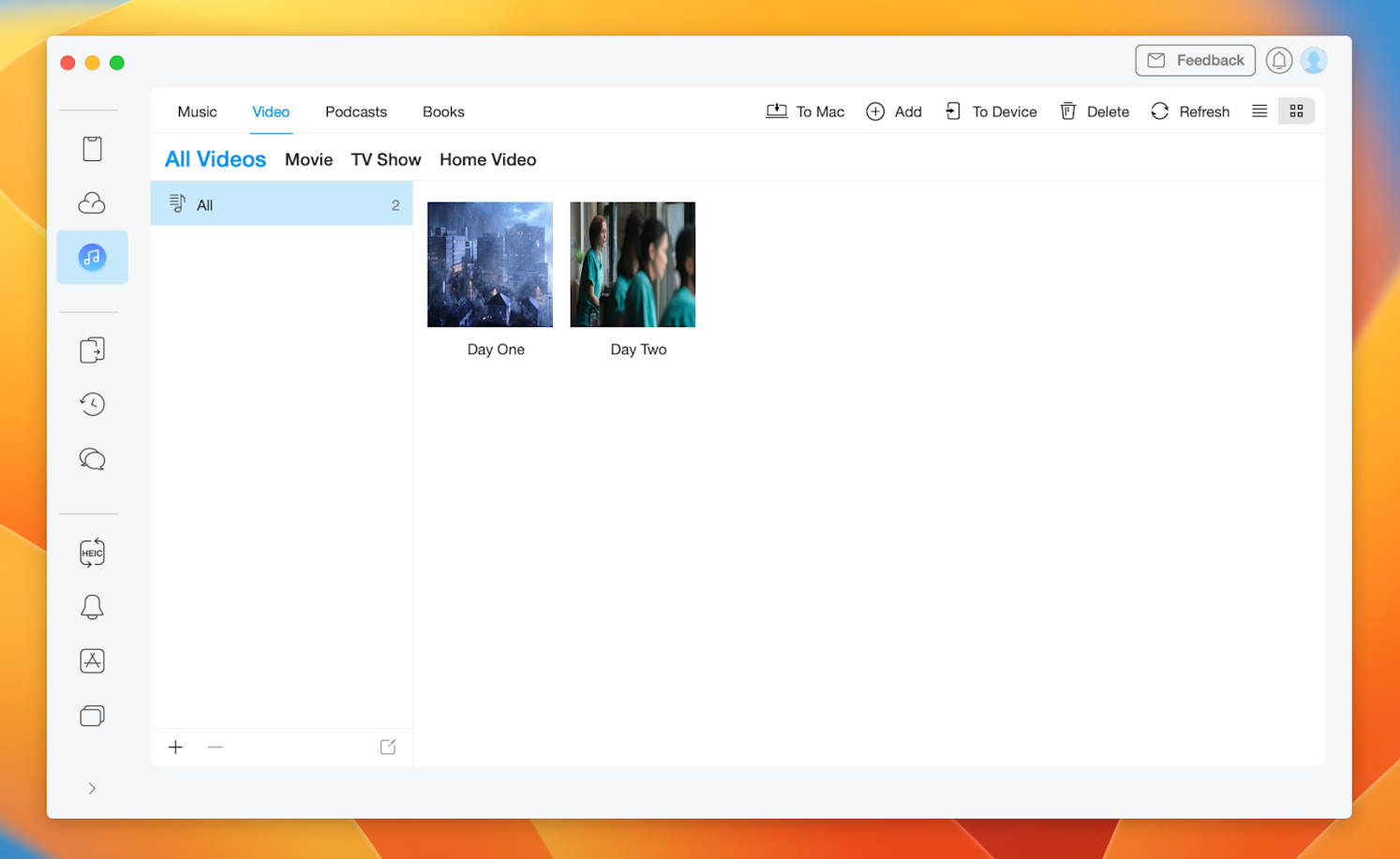
Task: Select the phone transfer sidebar icon
Action: pyautogui.click(x=92, y=350)
